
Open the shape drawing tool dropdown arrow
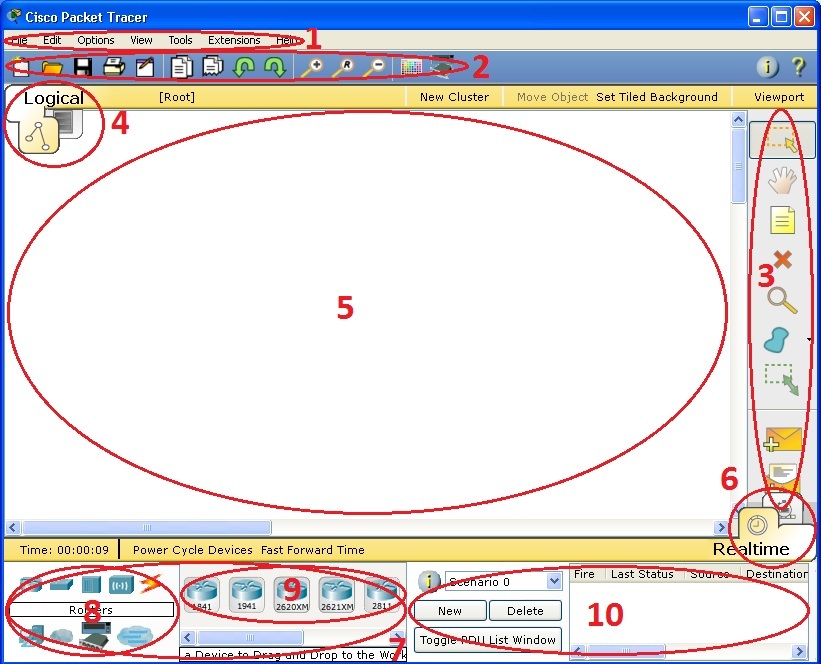coord(808,339)
